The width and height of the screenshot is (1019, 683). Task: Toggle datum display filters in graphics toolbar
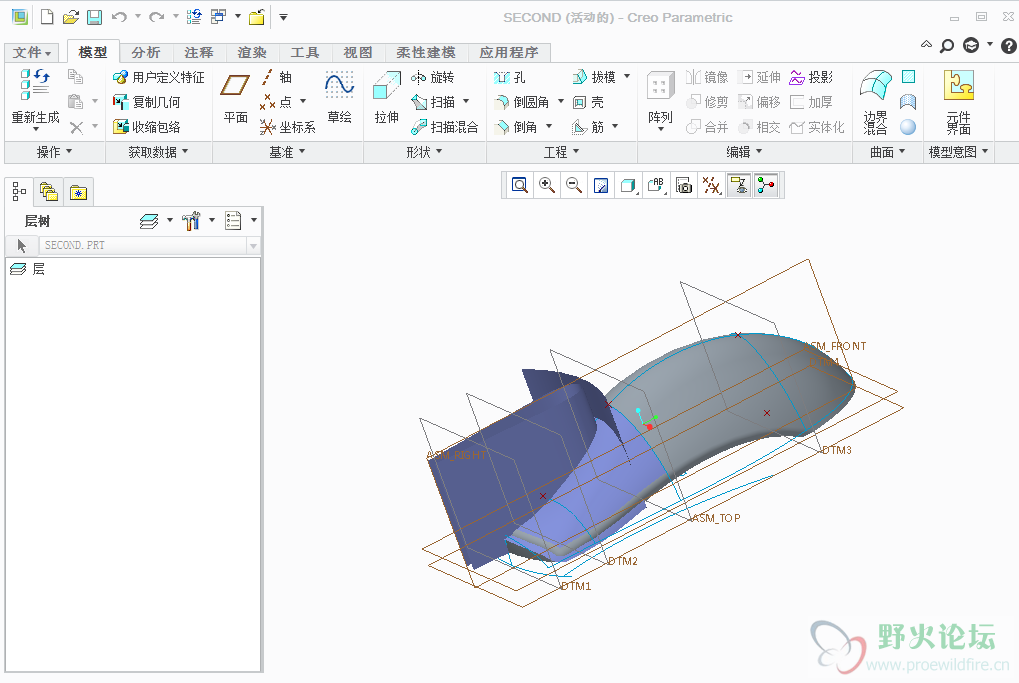(712, 186)
